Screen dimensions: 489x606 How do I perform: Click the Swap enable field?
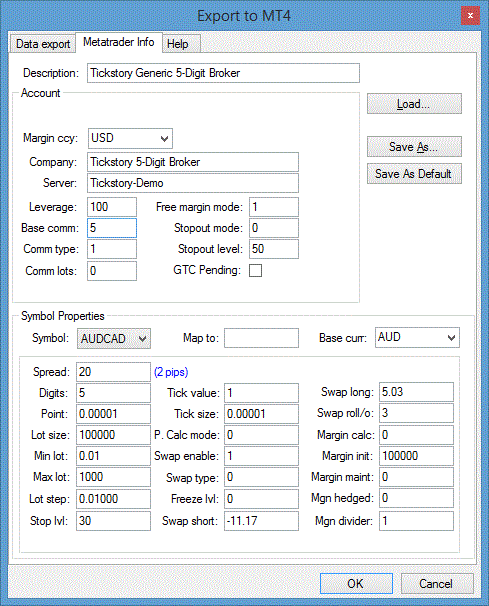[x=261, y=456]
